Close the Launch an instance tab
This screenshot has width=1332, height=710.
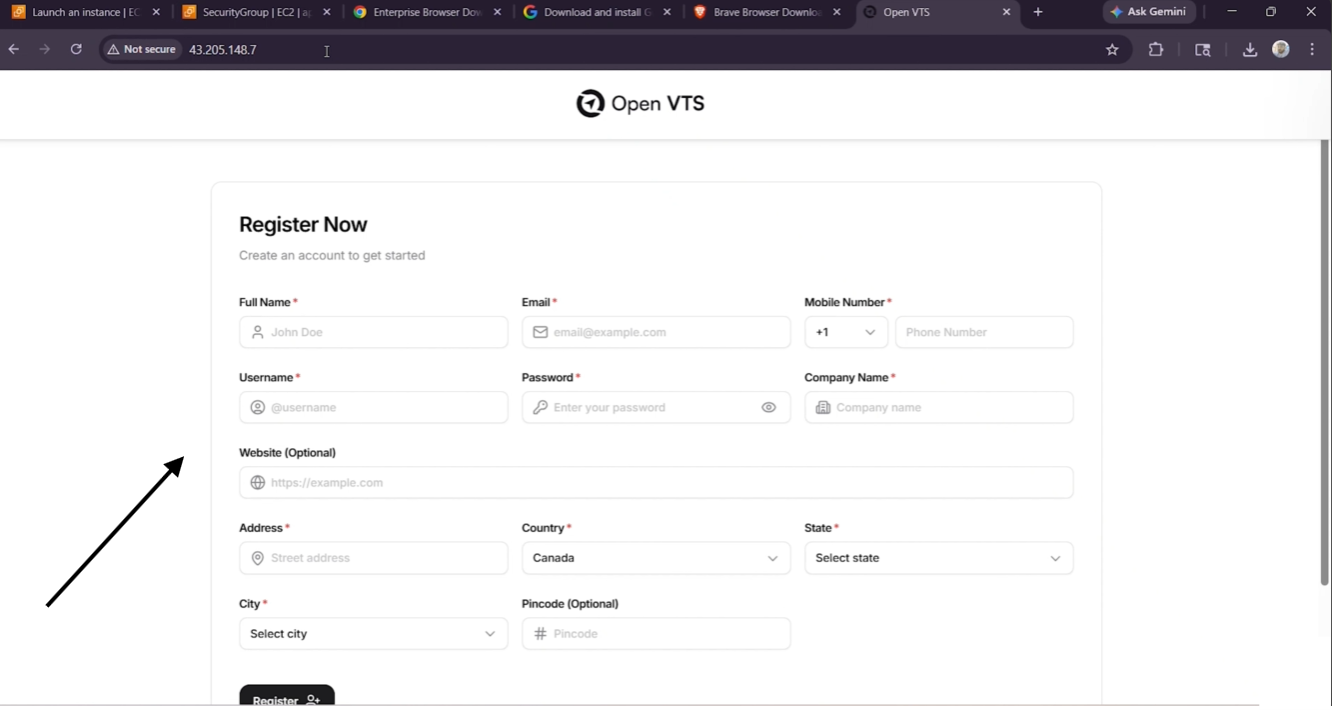[156, 12]
